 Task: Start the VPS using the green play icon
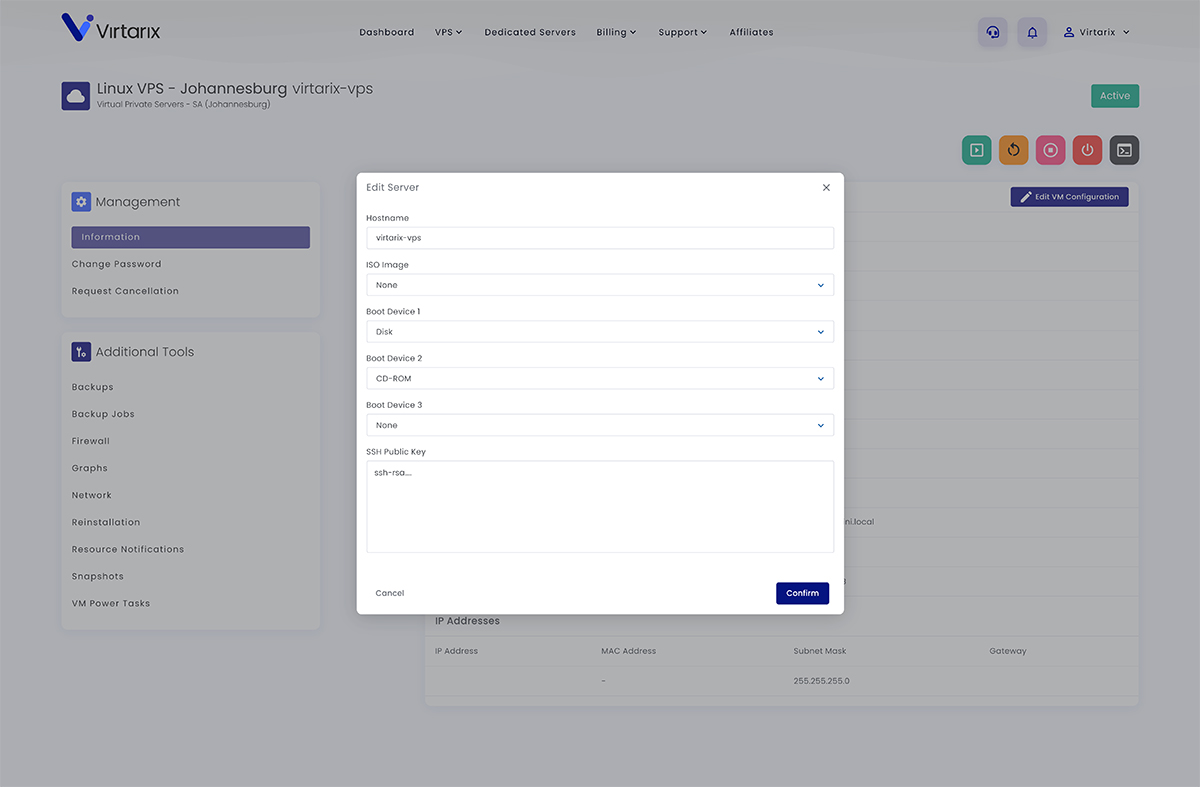click(976, 149)
